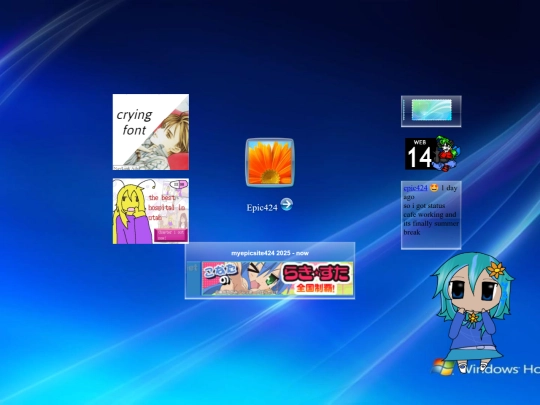This screenshot has height=405, width=540.
Task: Click the myepicsite424 2025 - now header
Action: click(270, 253)
